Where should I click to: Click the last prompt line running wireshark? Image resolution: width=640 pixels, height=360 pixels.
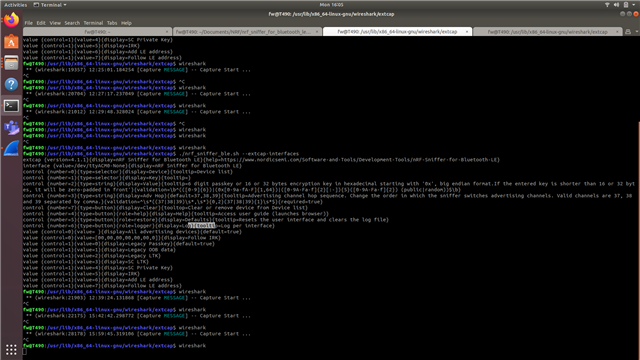114,346
